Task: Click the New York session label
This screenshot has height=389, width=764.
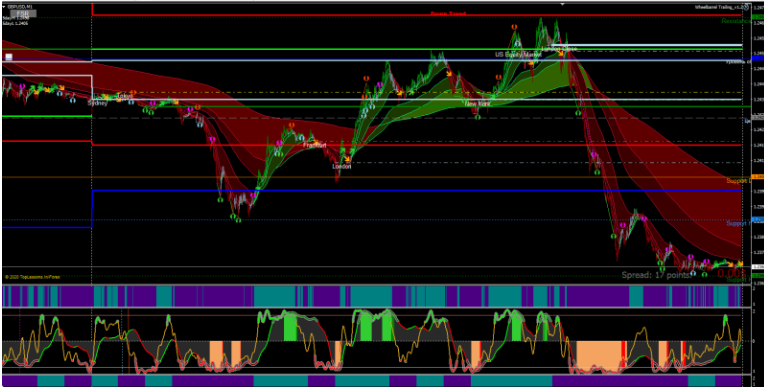Action: pyautogui.click(x=477, y=104)
